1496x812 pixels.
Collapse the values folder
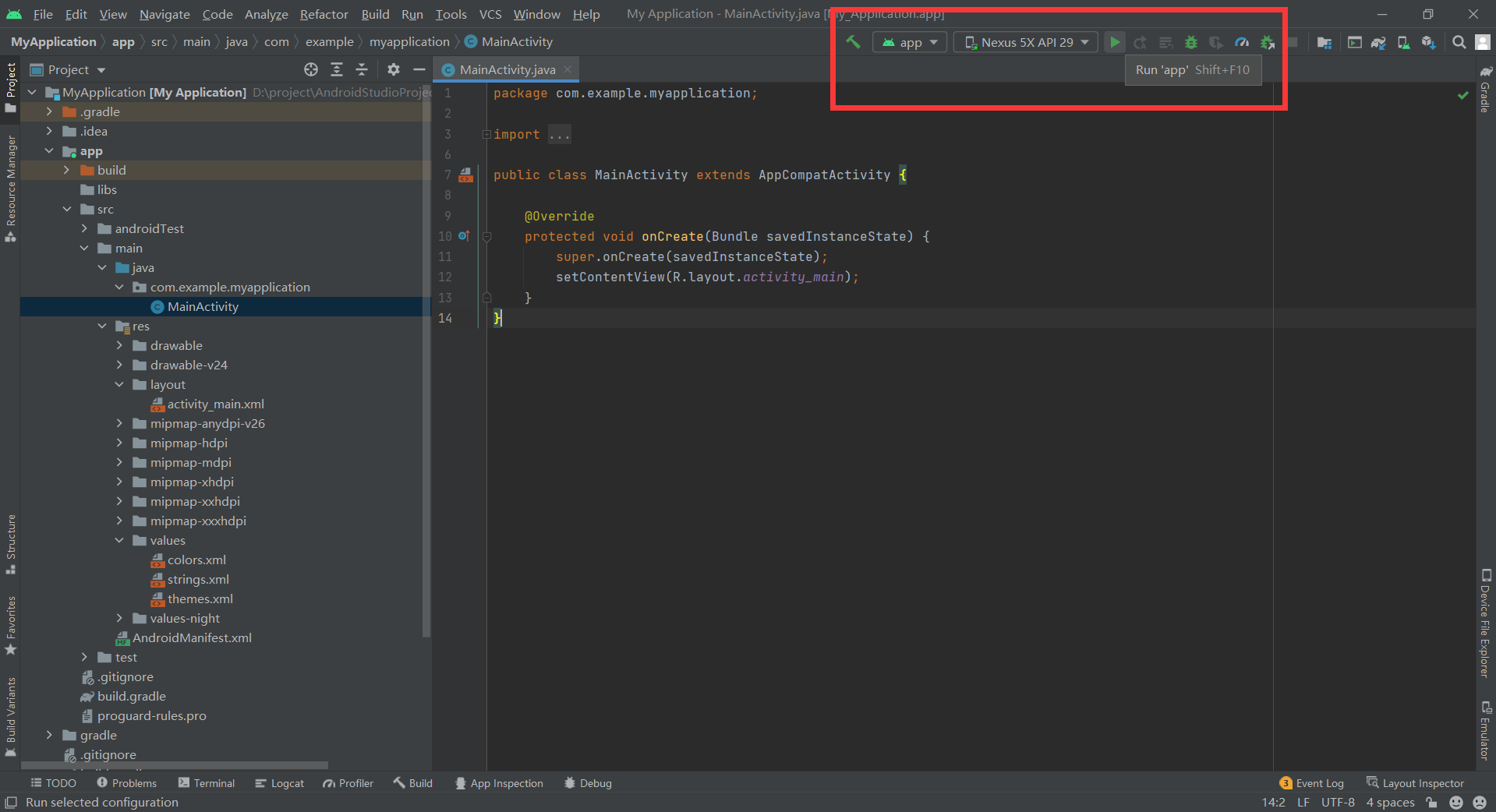pyautogui.click(x=119, y=540)
